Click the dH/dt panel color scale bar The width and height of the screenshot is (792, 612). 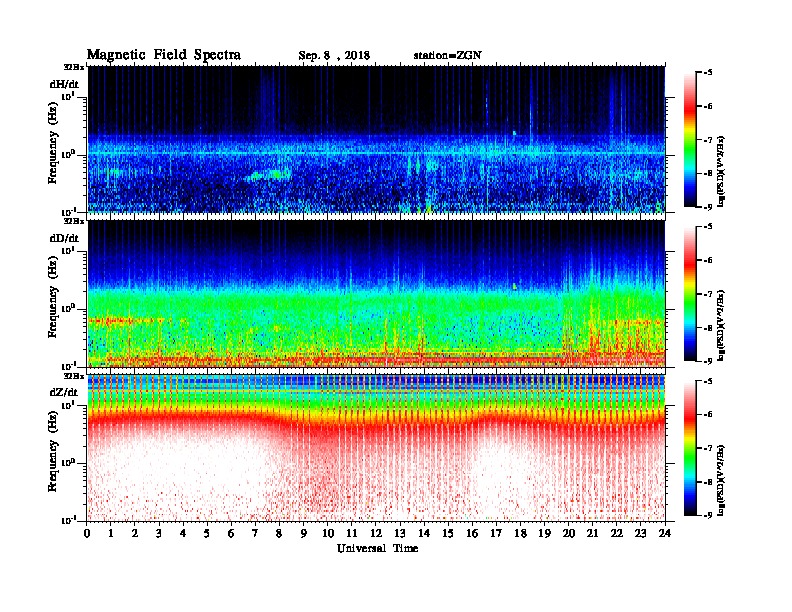(690, 140)
